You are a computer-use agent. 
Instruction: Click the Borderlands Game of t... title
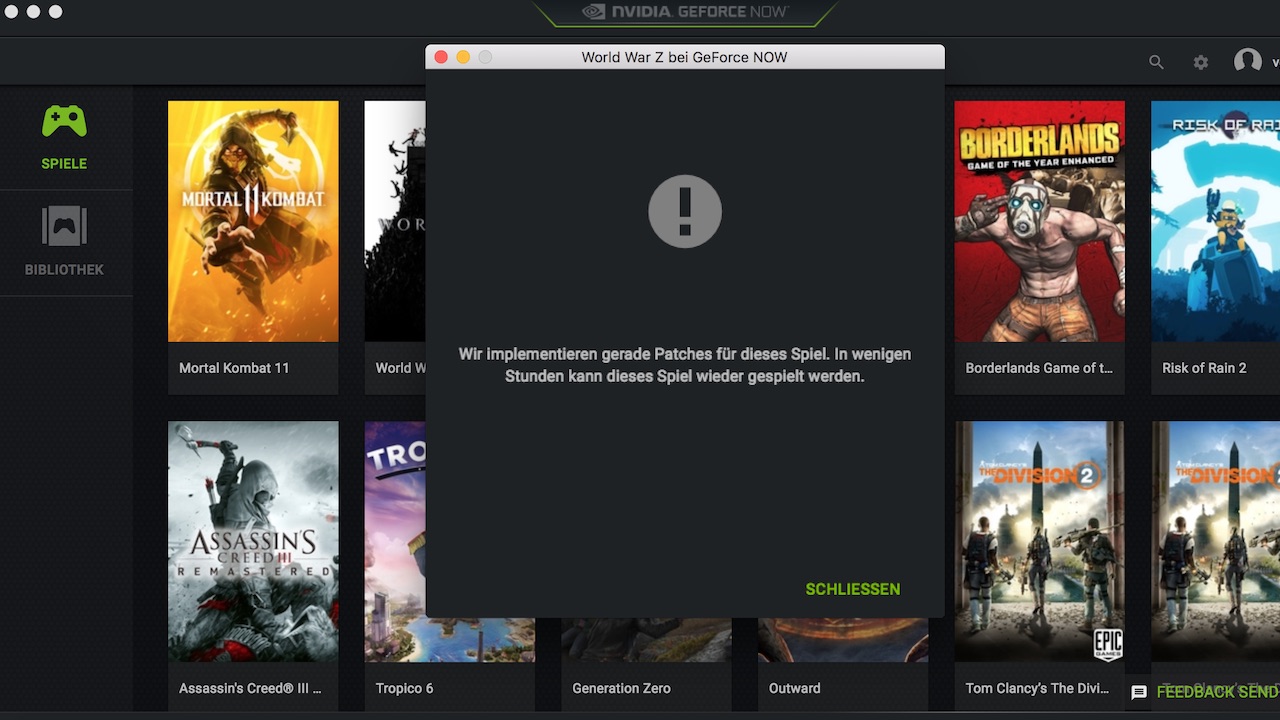(x=1039, y=368)
